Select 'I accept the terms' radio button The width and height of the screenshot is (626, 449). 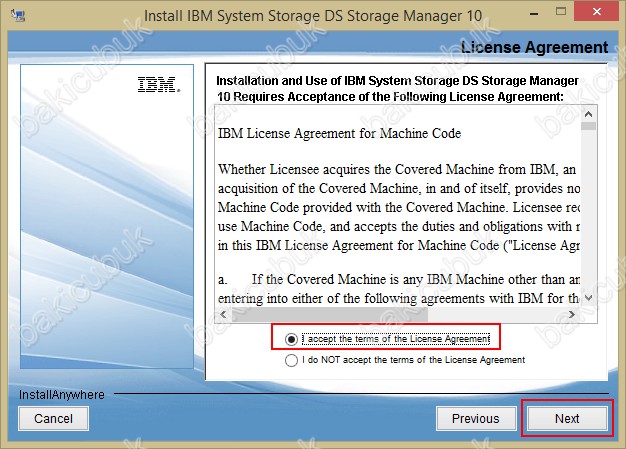pyautogui.click(x=291, y=339)
